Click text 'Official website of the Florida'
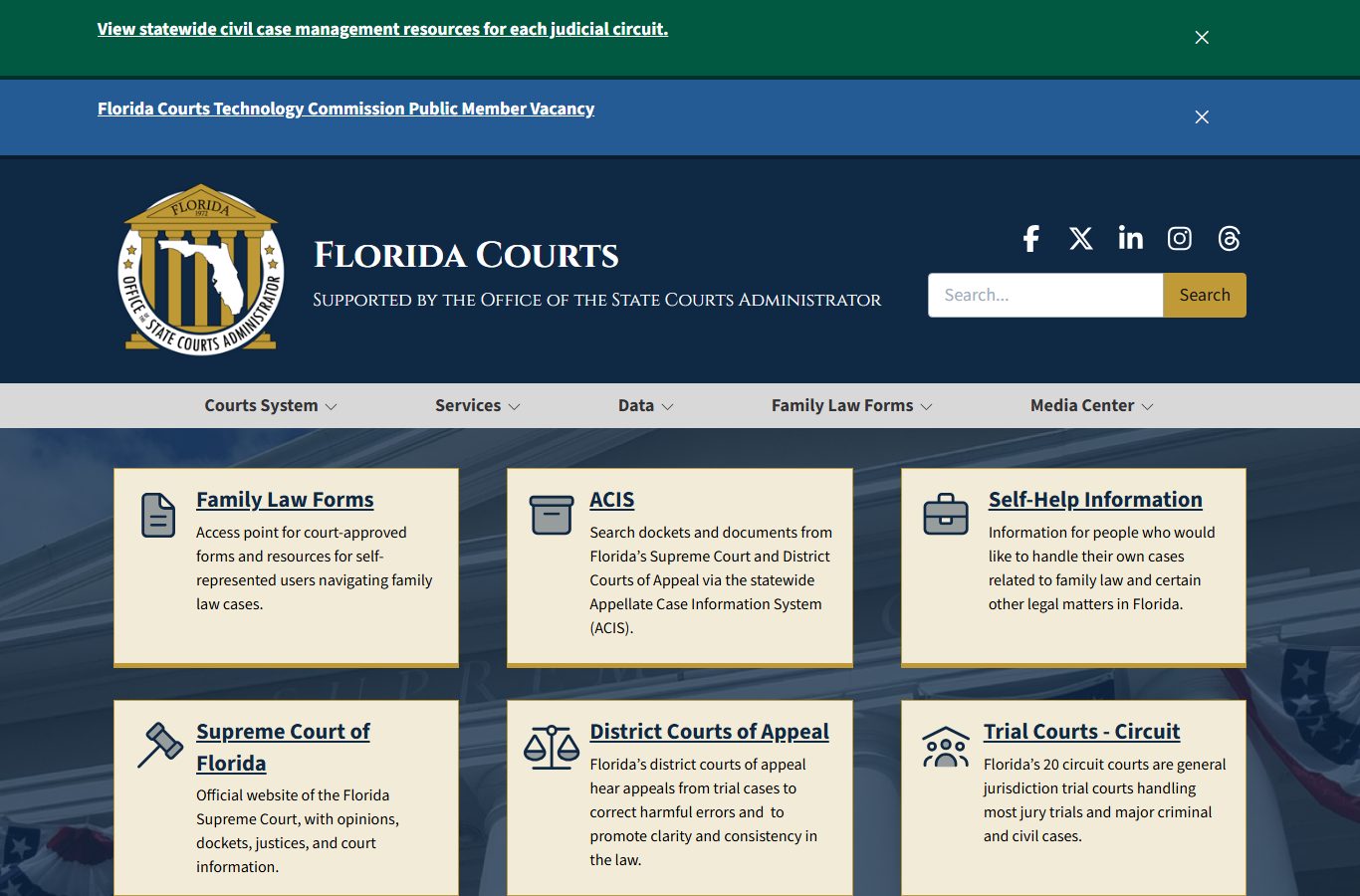Image resolution: width=1360 pixels, height=896 pixels. 293,795
